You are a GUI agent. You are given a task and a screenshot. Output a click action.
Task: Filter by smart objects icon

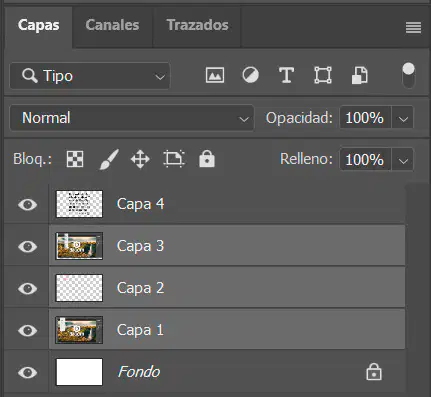[360, 75]
